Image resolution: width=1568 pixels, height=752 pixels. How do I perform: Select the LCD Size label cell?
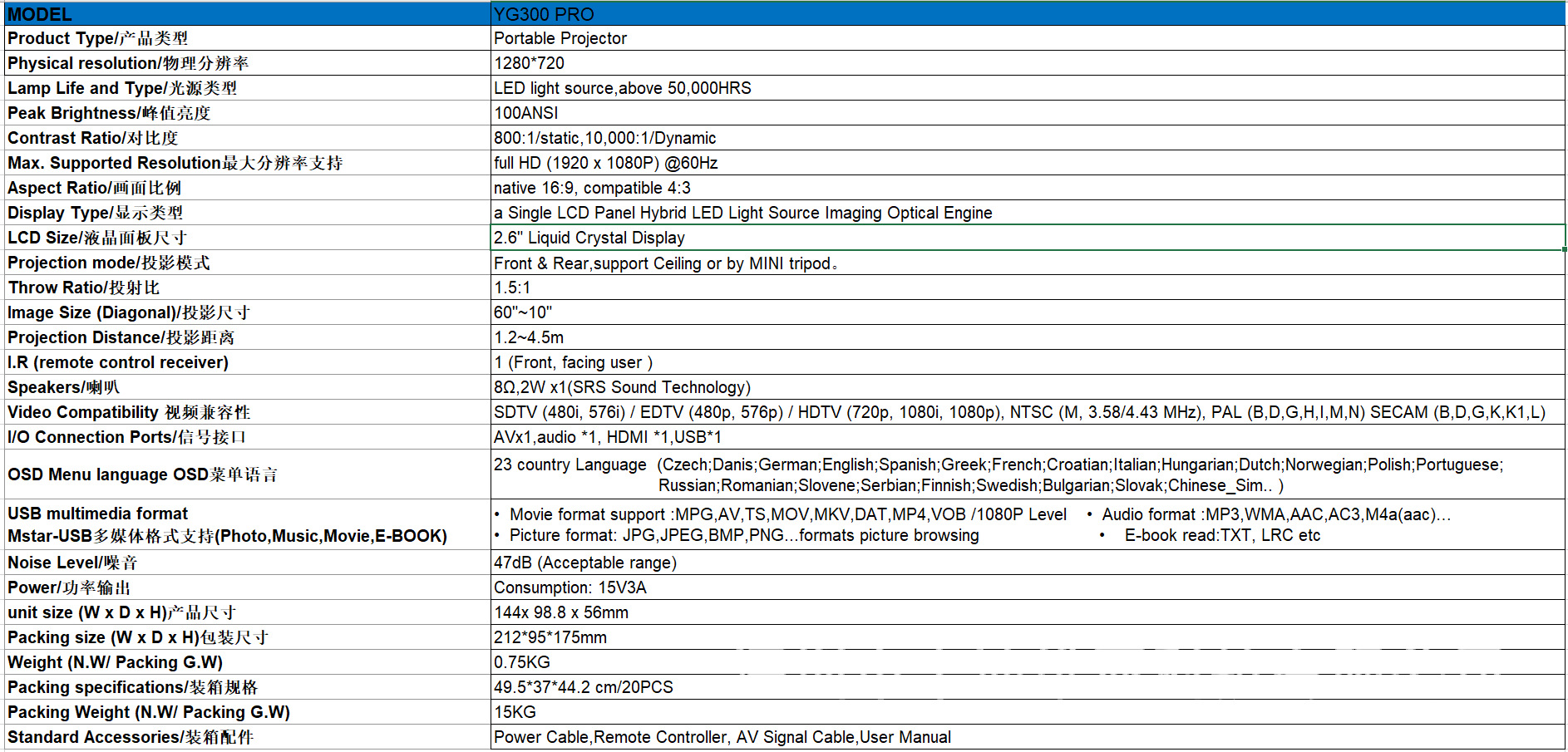pos(247,238)
